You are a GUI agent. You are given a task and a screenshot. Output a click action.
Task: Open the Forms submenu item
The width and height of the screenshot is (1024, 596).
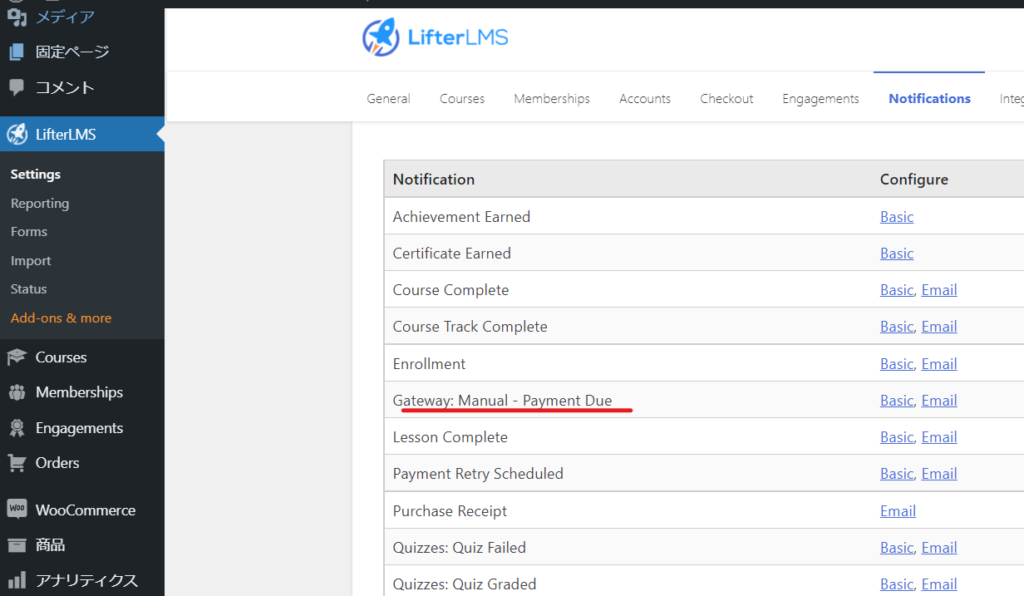29,232
